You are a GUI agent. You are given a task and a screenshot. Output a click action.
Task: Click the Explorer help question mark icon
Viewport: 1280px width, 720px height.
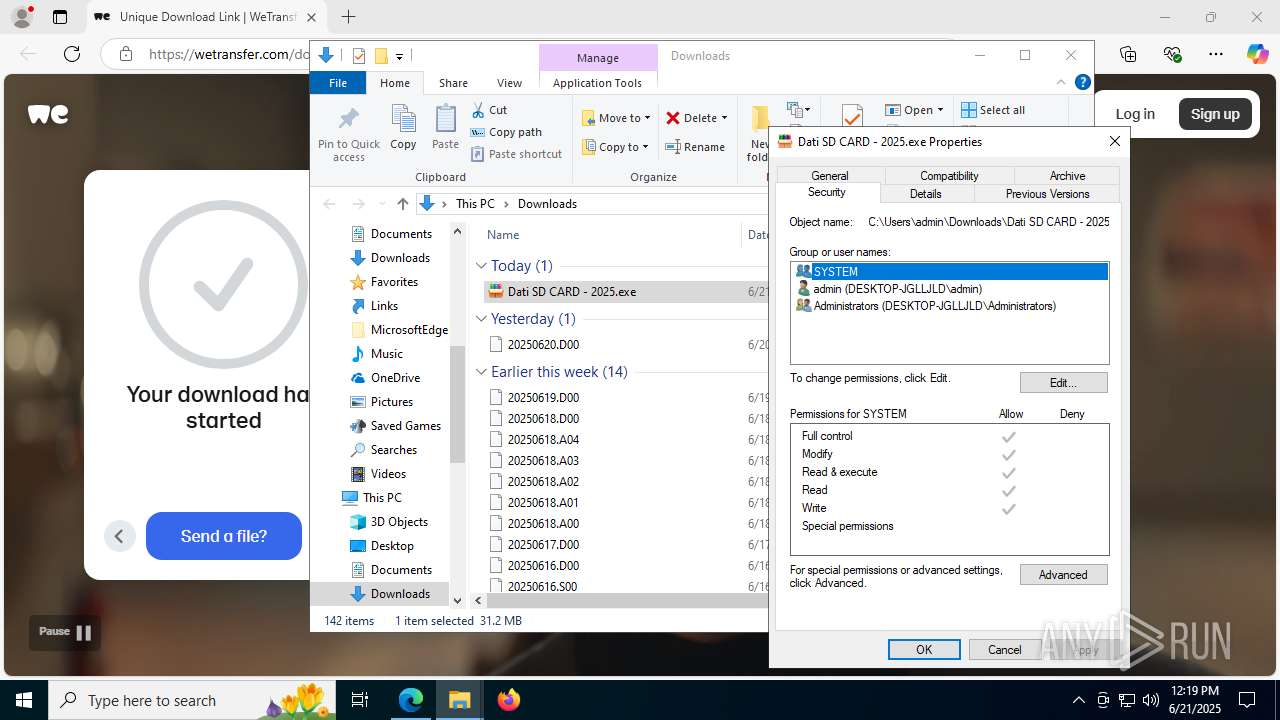pyautogui.click(x=1082, y=83)
